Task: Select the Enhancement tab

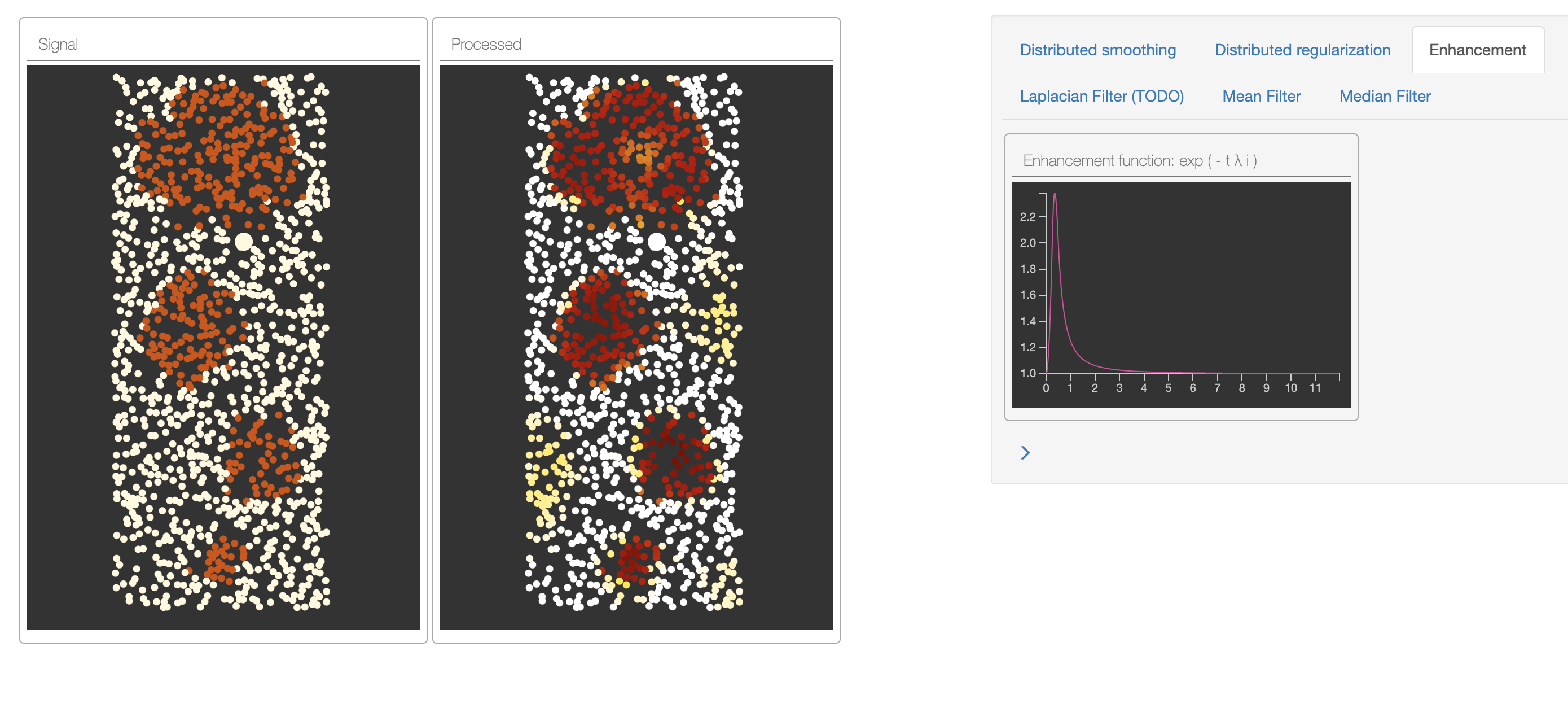Action: (1477, 50)
